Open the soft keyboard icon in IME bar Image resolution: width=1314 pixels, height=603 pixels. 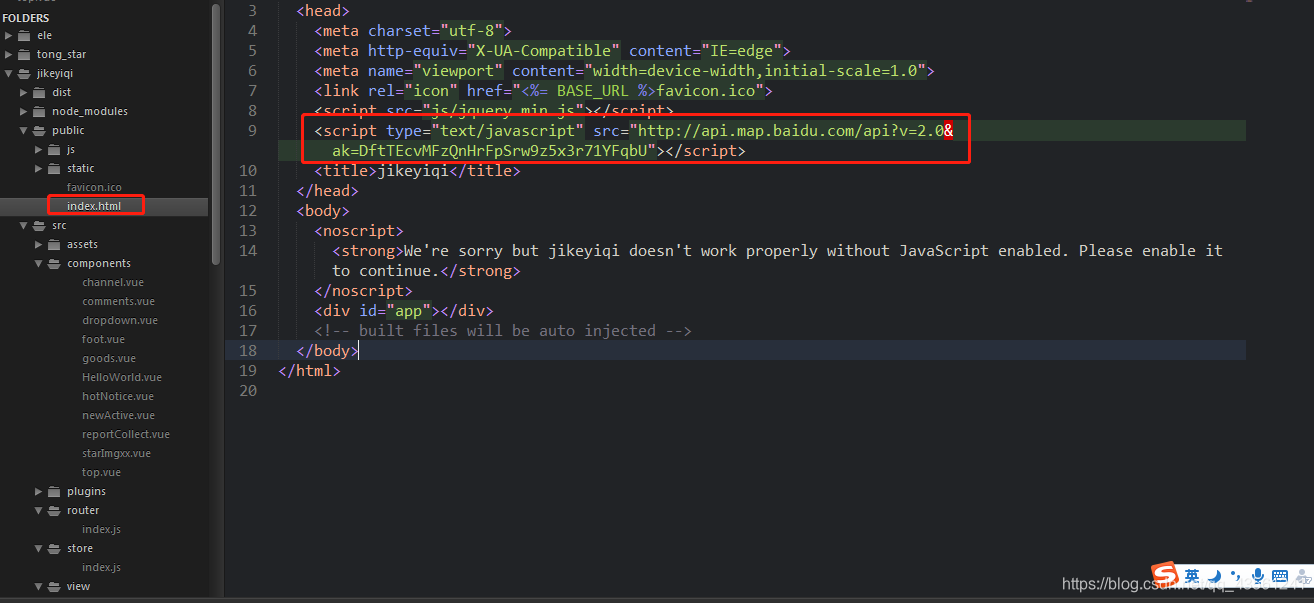pos(1280,576)
